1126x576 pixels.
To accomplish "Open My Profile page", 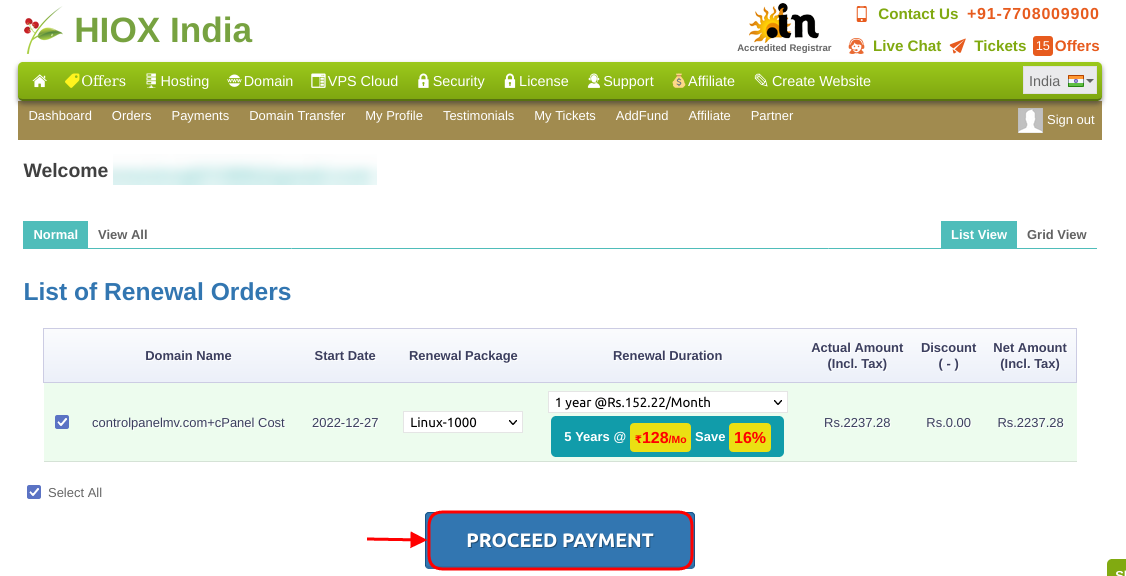I will [x=394, y=116].
